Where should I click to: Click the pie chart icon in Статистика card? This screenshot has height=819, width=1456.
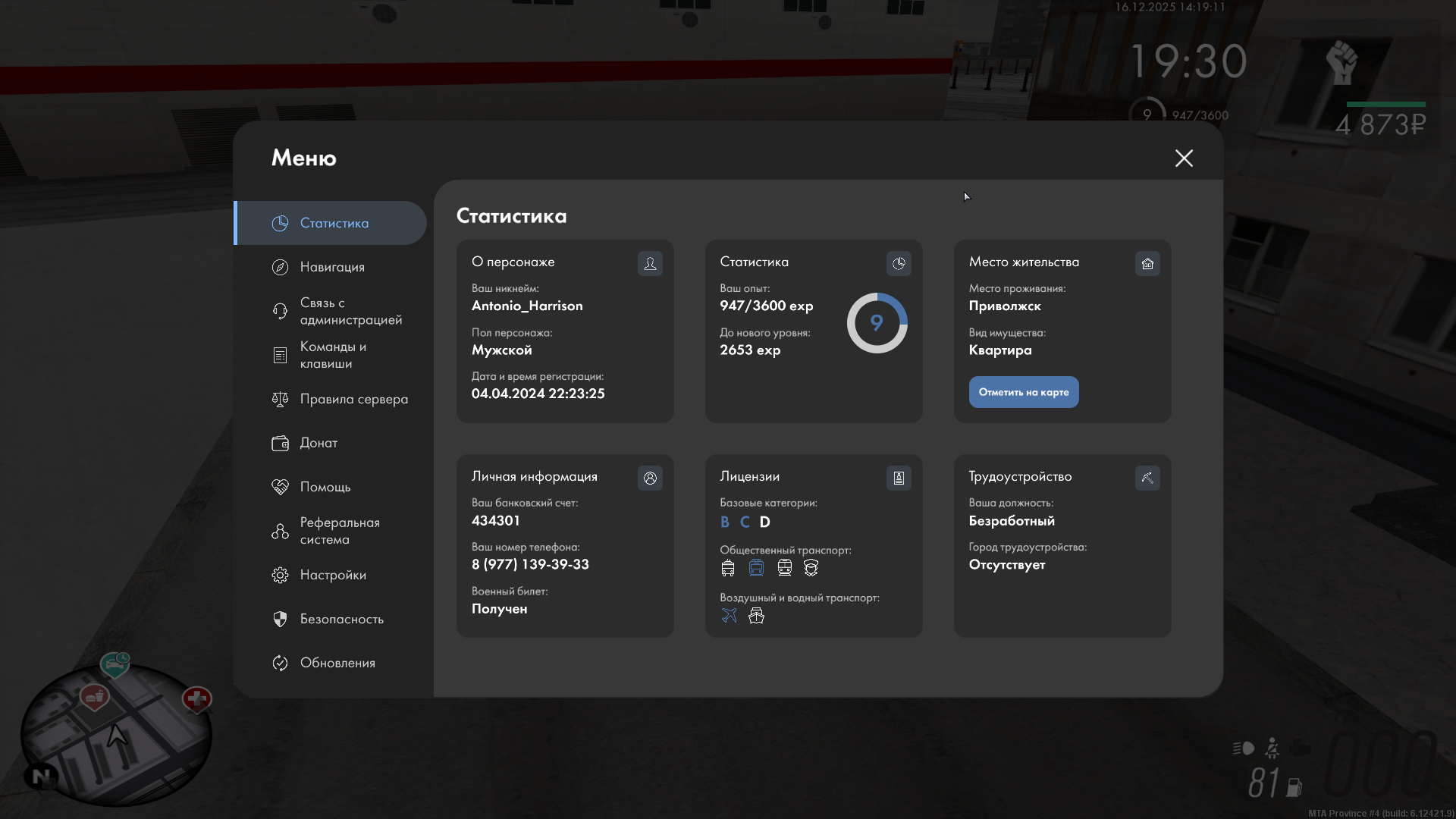pyautogui.click(x=899, y=263)
